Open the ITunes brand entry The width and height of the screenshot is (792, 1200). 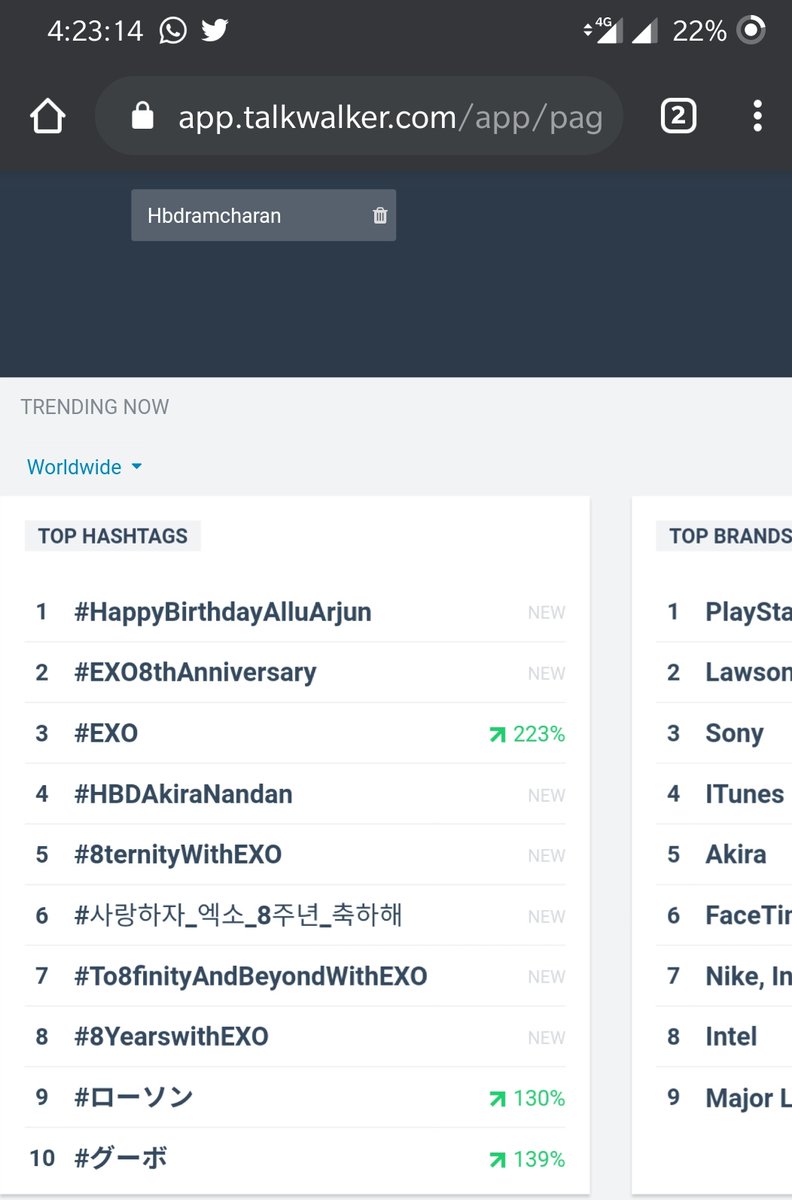click(x=744, y=795)
